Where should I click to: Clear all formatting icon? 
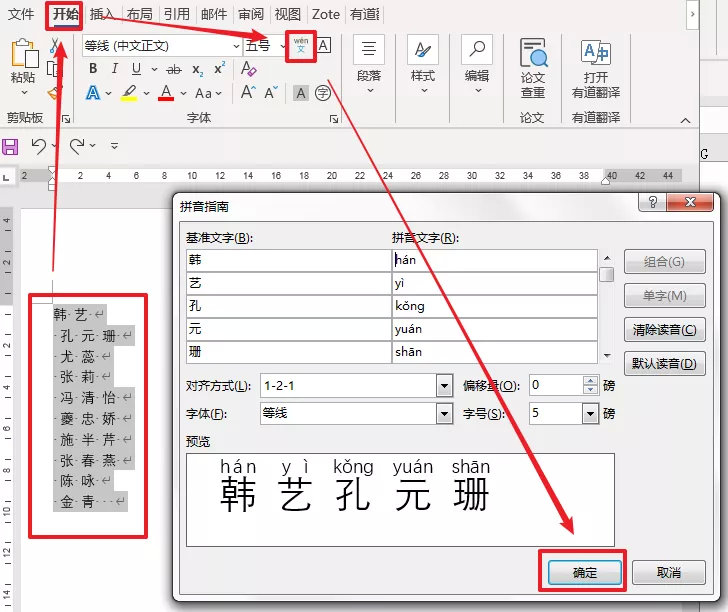248,69
